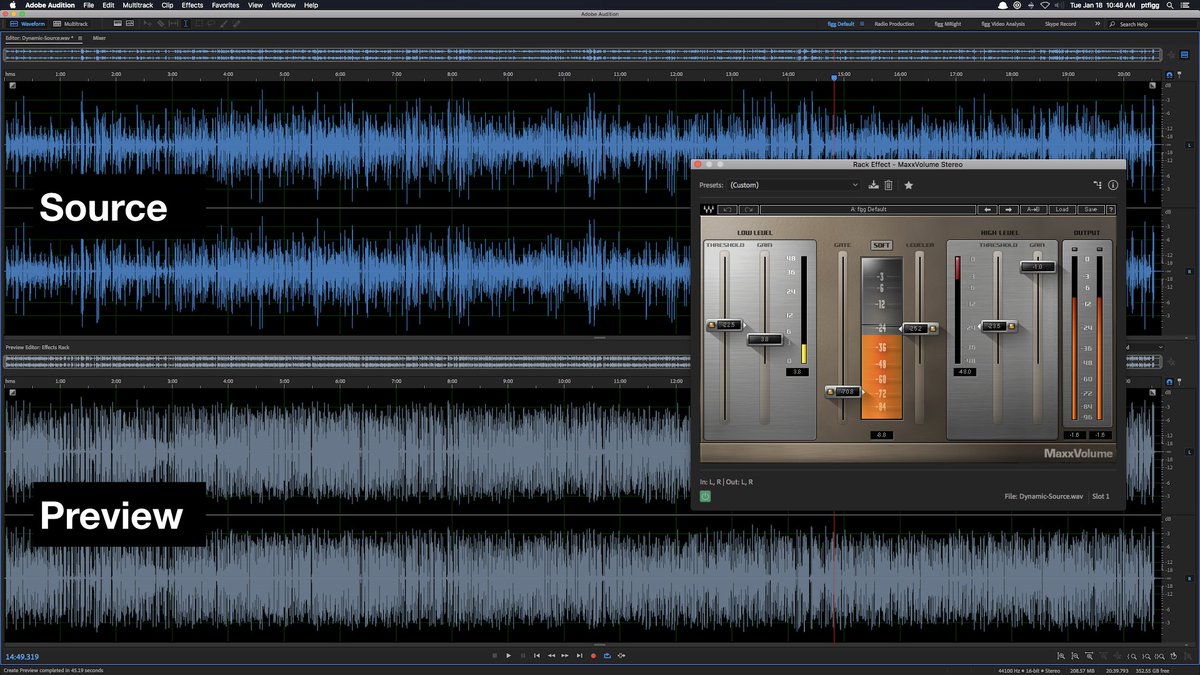Select the Lasso Selection tool

[x=211, y=24]
